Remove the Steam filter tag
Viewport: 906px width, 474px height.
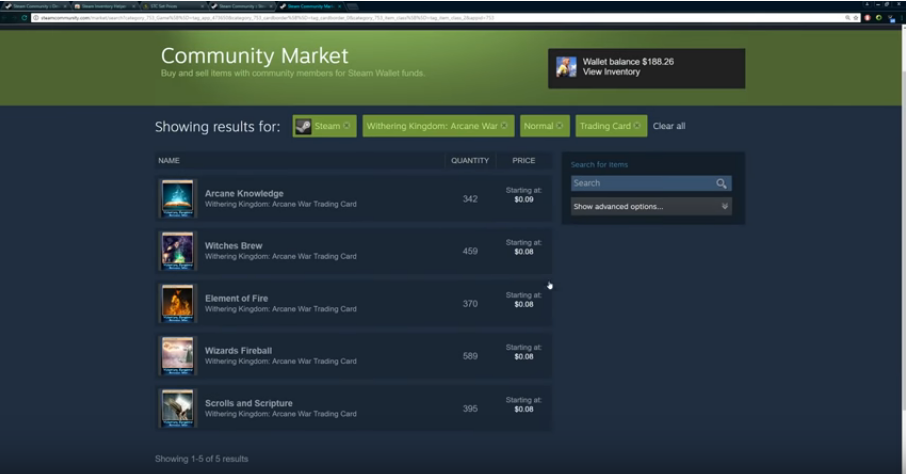tap(347, 125)
